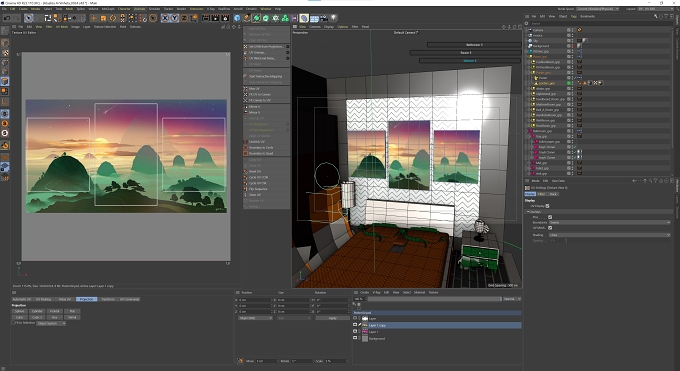Open the Shading dropdown in the Attributes panel
680x371 pixels.
(609, 235)
